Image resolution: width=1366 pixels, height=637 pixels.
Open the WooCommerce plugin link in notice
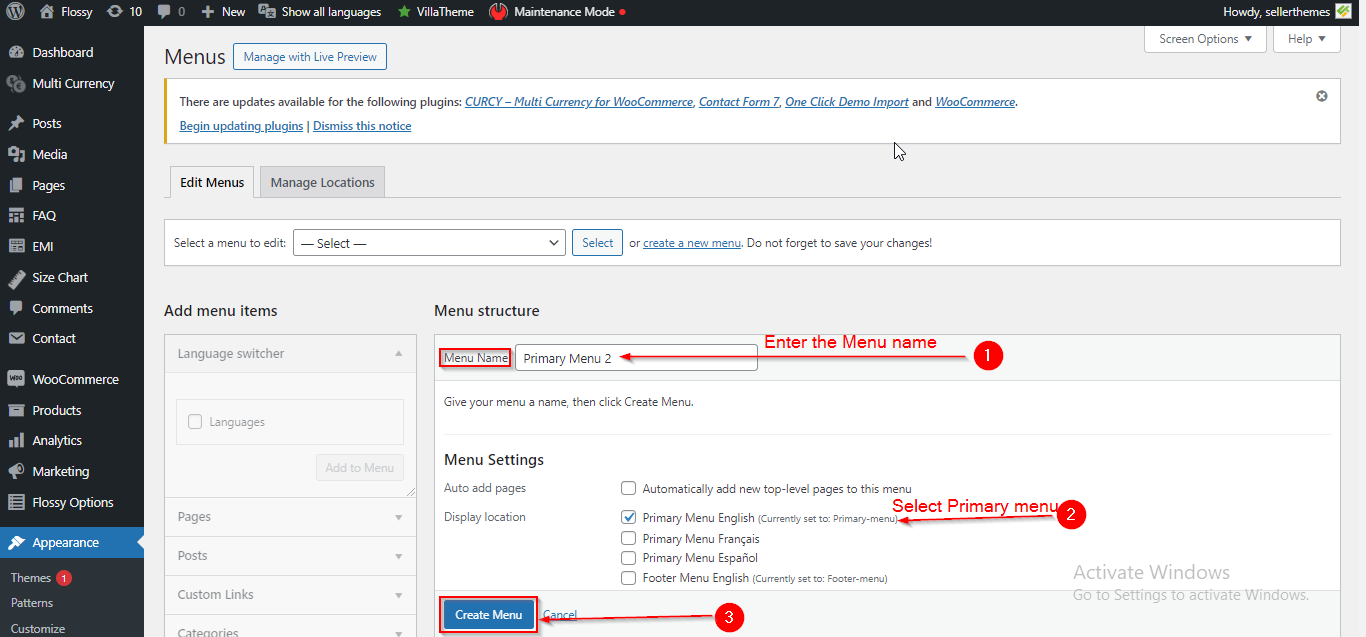point(975,102)
